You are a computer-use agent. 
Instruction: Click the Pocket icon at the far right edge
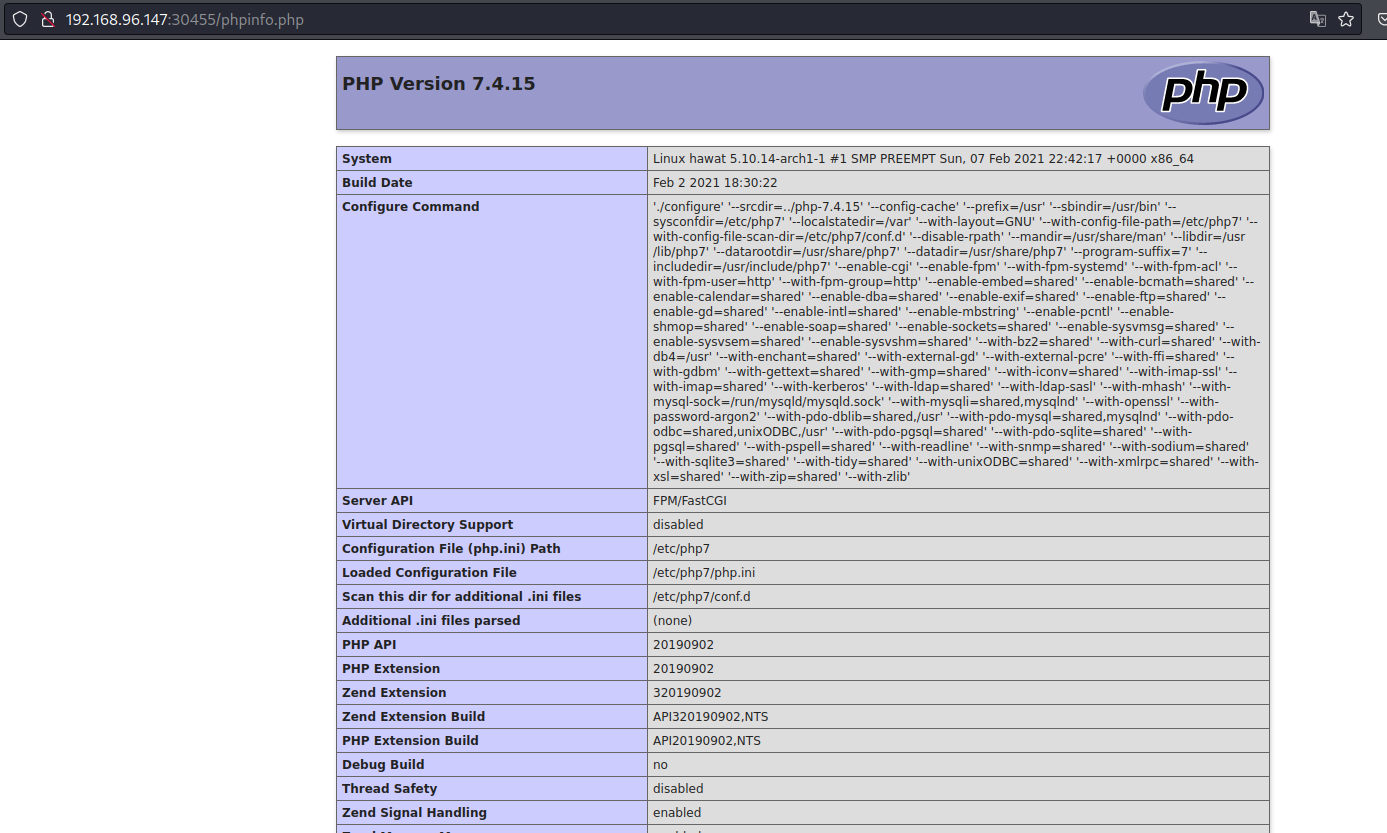(1379, 20)
